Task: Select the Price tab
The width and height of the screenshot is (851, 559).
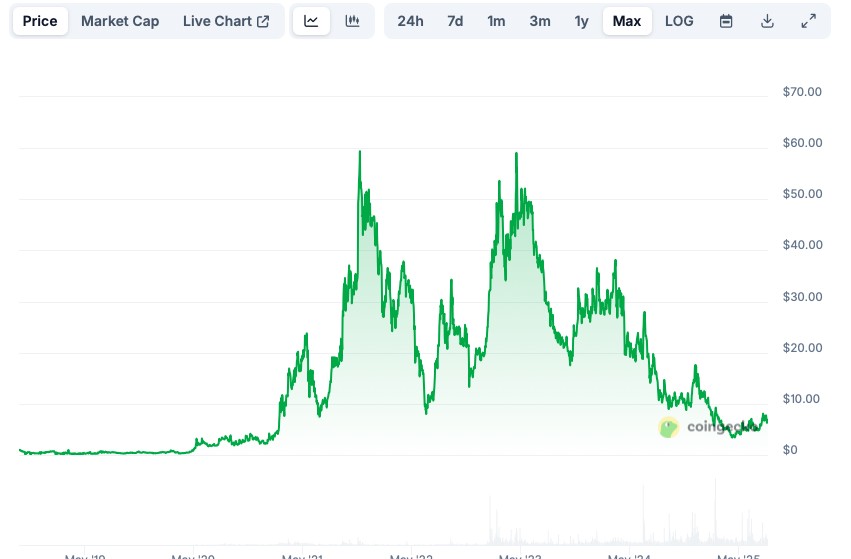Action: coord(40,21)
